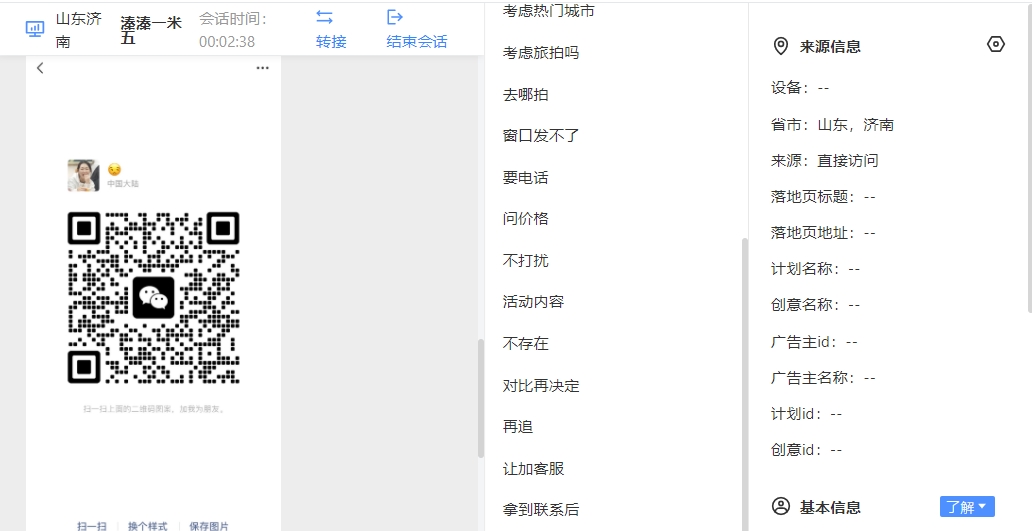Screen dimensions: 1032x531
Task: Click visitor name 溱溱一米五
Action: tap(151, 30)
